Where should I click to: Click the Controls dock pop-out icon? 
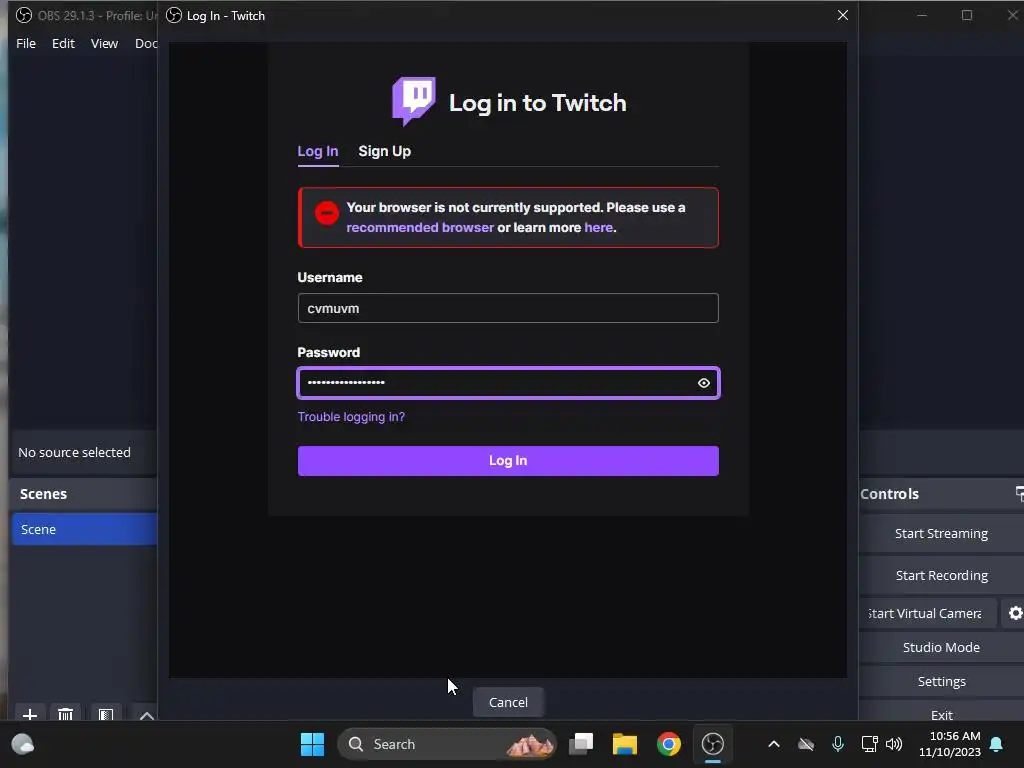(x=1019, y=494)
